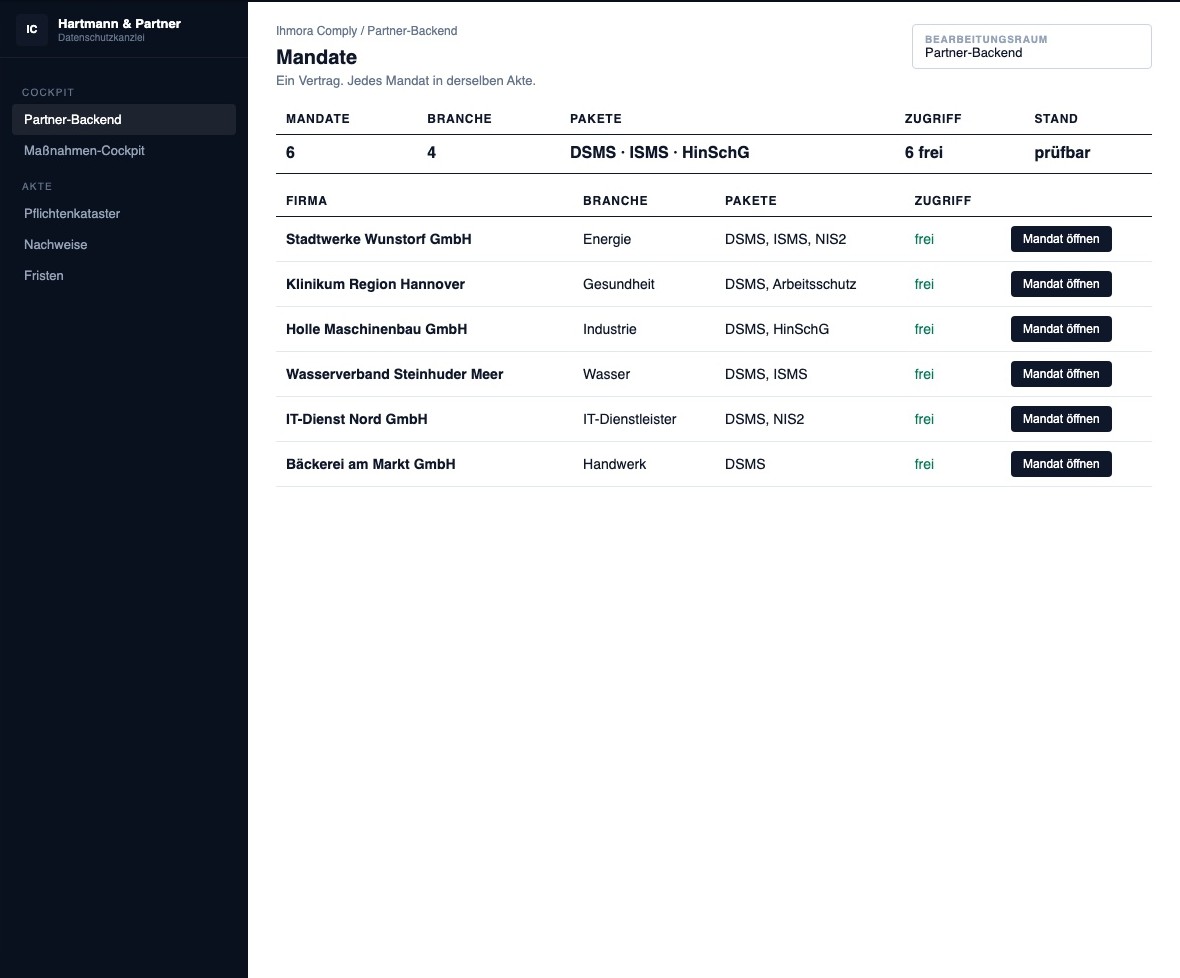Click Mandat öffnen for Klinikum Region Hannover
Viewport: 1180px width, 978px height.
[x=1060, y=284]
